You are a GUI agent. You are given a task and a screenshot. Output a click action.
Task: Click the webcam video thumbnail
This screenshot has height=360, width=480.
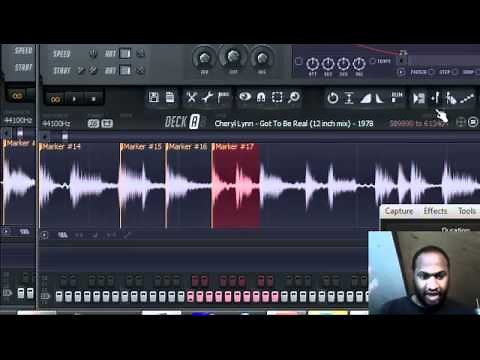click(x=424, y=273)
